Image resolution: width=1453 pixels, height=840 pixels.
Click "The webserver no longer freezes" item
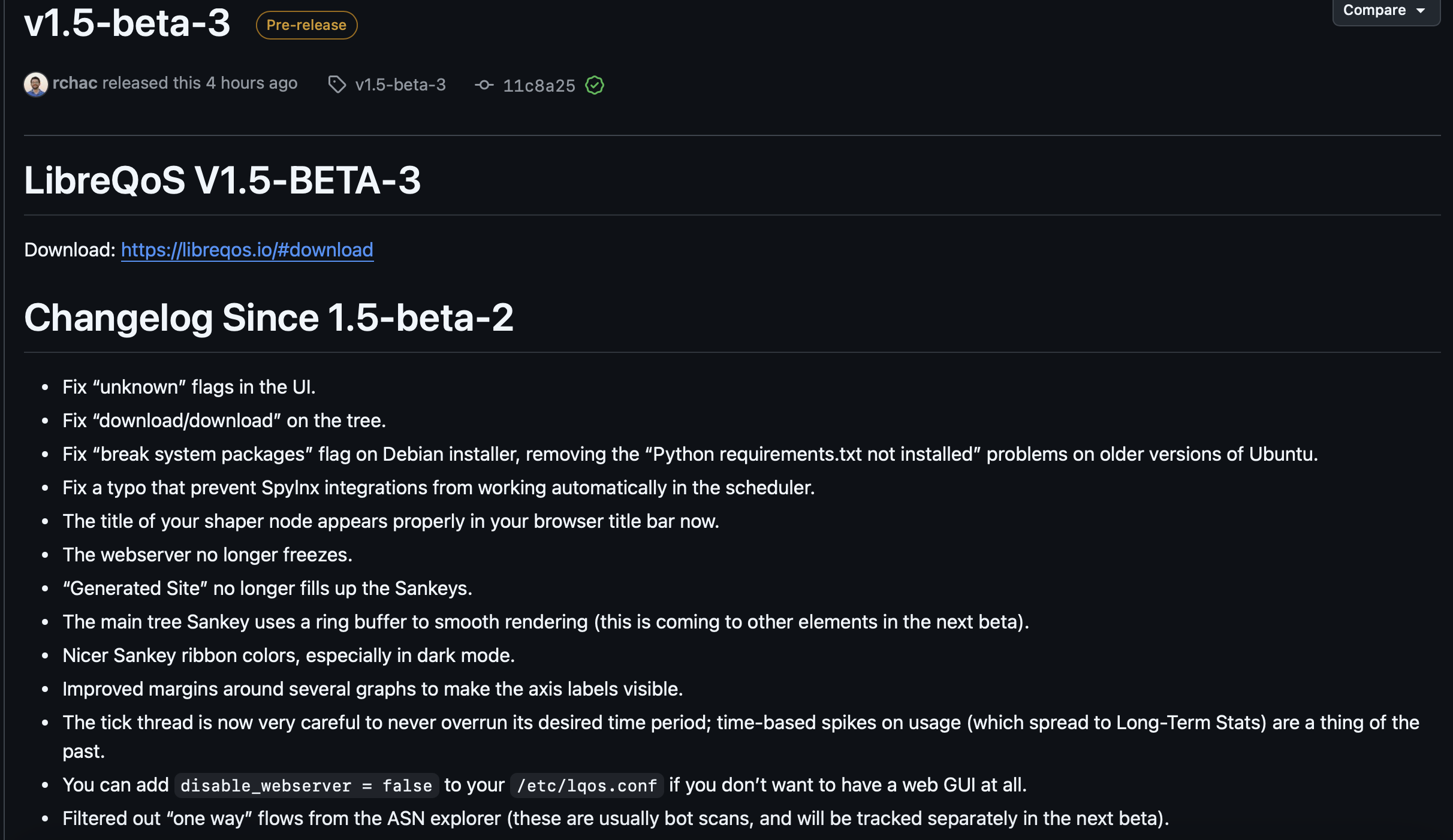(207, 555)
